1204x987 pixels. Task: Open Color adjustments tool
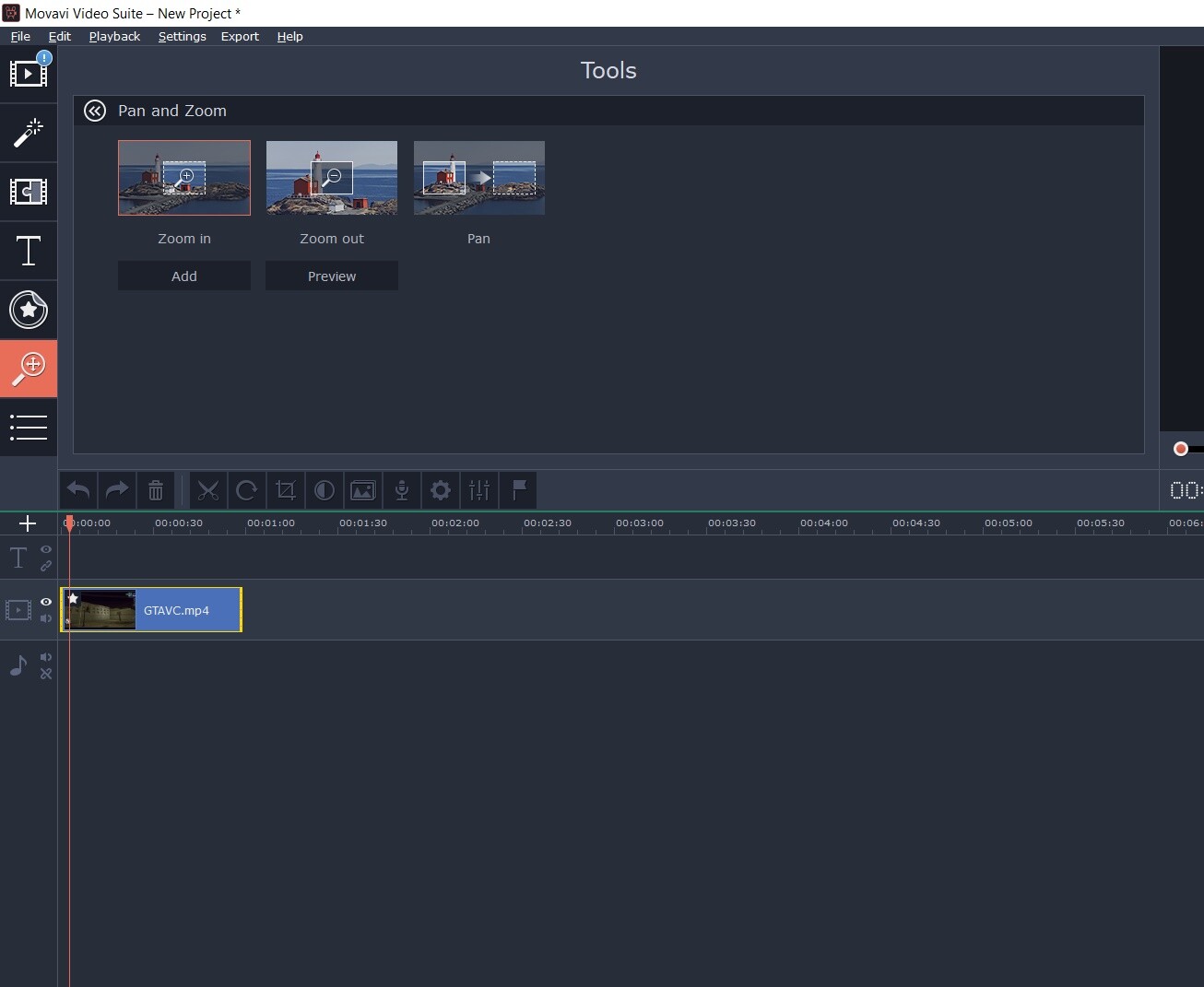(324, 490)
